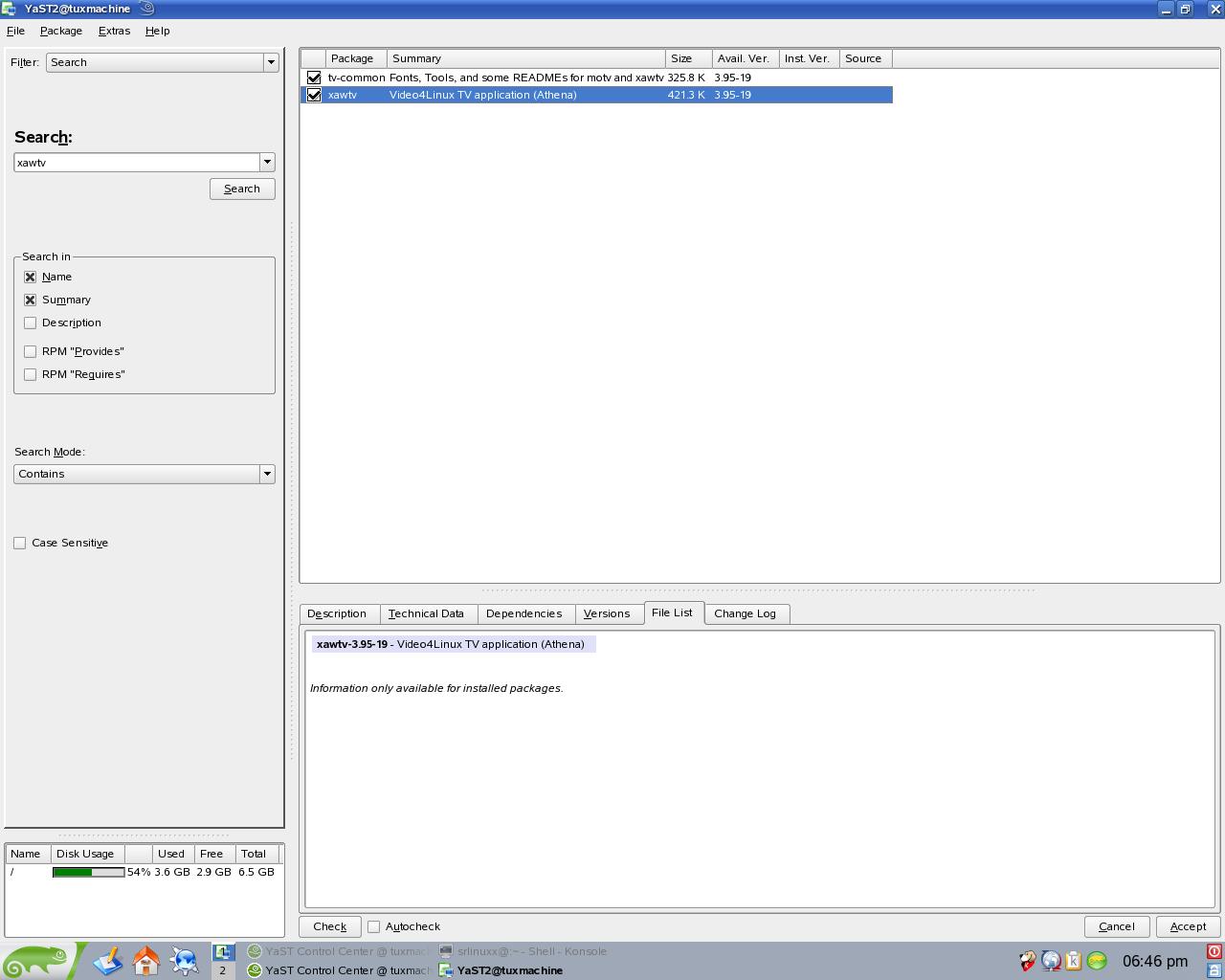
Task: Toggle the Autocheck checkbox
Action: [x=374, y=926]
